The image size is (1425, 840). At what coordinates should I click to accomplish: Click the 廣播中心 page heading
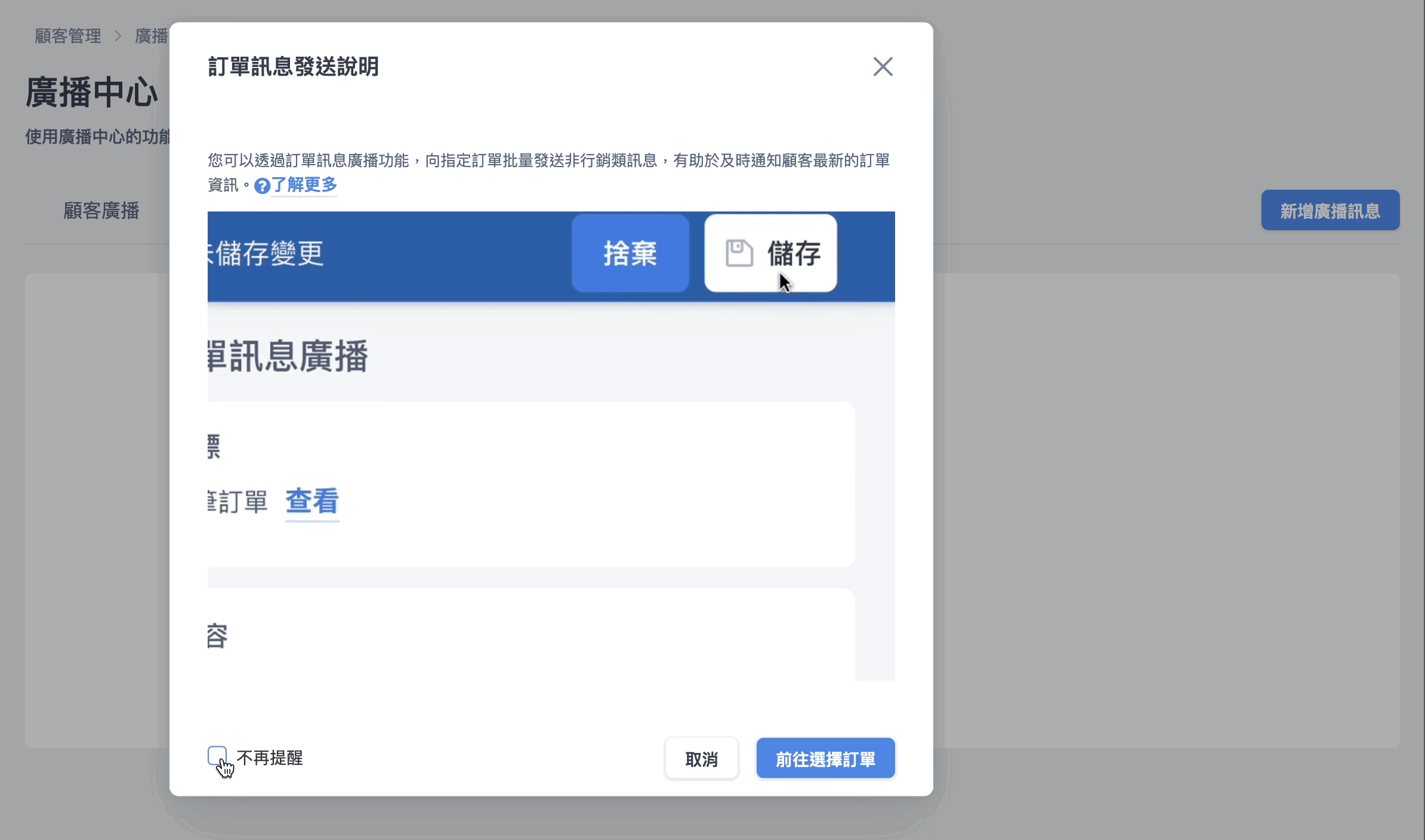(x=92, y=92)
